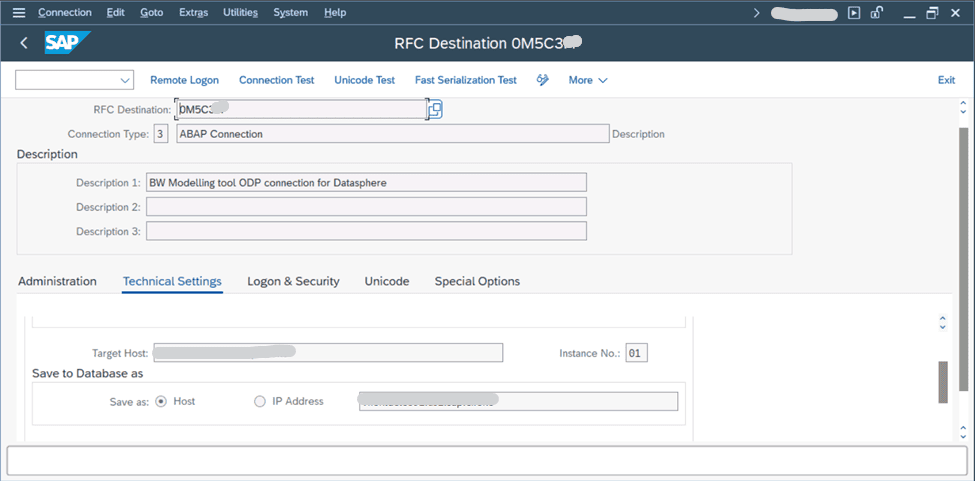Image resolution: width=975 pixels, height=481 pixels.
Task: Click the 'Description' section heading
Action: point(47,153)
